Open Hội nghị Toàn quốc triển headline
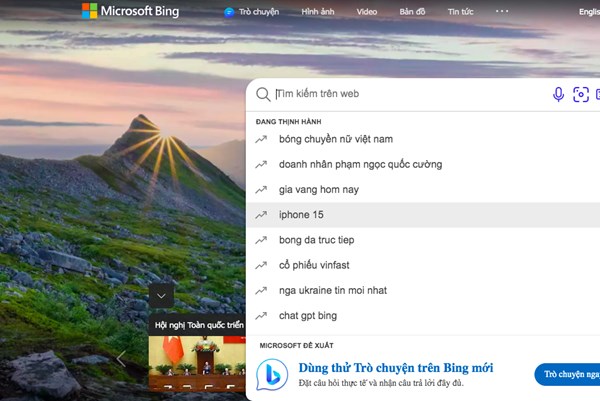 click(199, 325)
